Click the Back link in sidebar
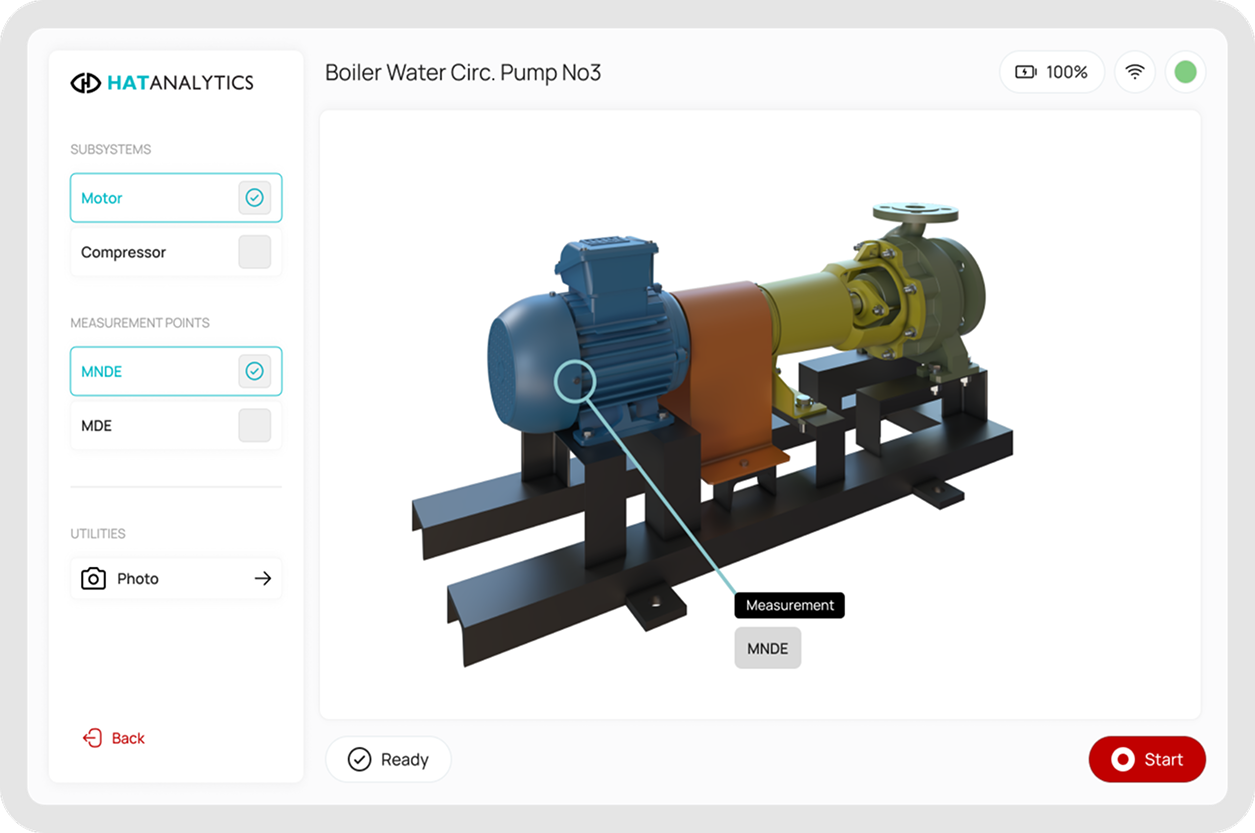This screenshot has width=1255, height=833. (x=128, y=738)
